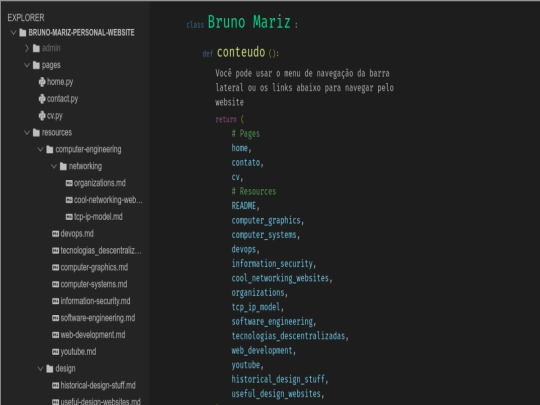Click the markdown icon beside web-development.md
540x405 pixels.
[55, 335]
